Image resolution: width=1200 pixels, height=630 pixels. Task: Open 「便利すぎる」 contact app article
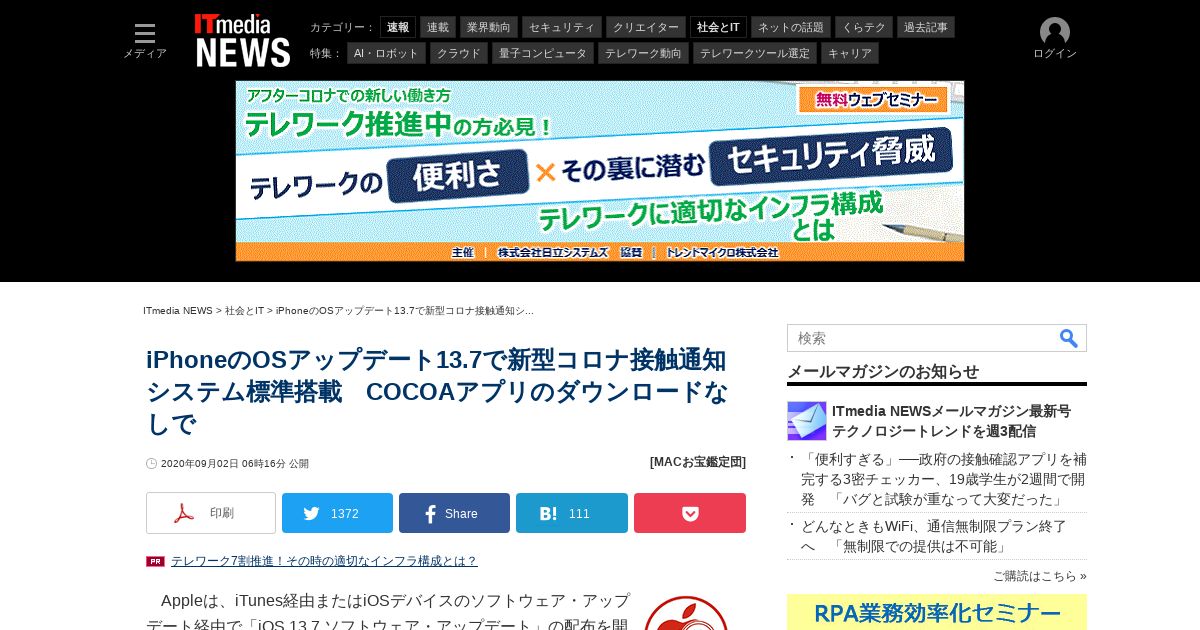point(944,479)
